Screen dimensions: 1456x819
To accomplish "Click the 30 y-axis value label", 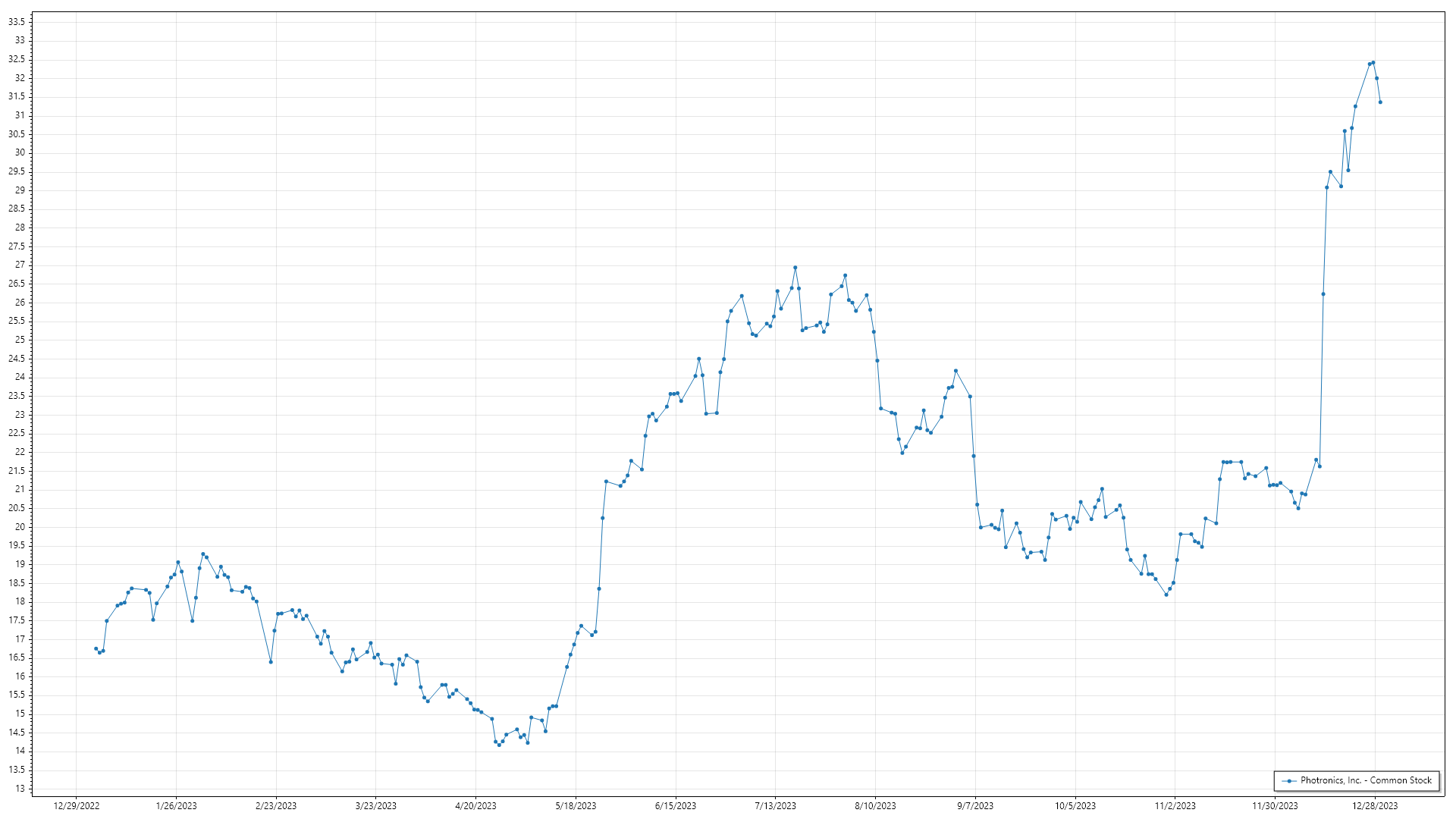I will tap(20, 152).
